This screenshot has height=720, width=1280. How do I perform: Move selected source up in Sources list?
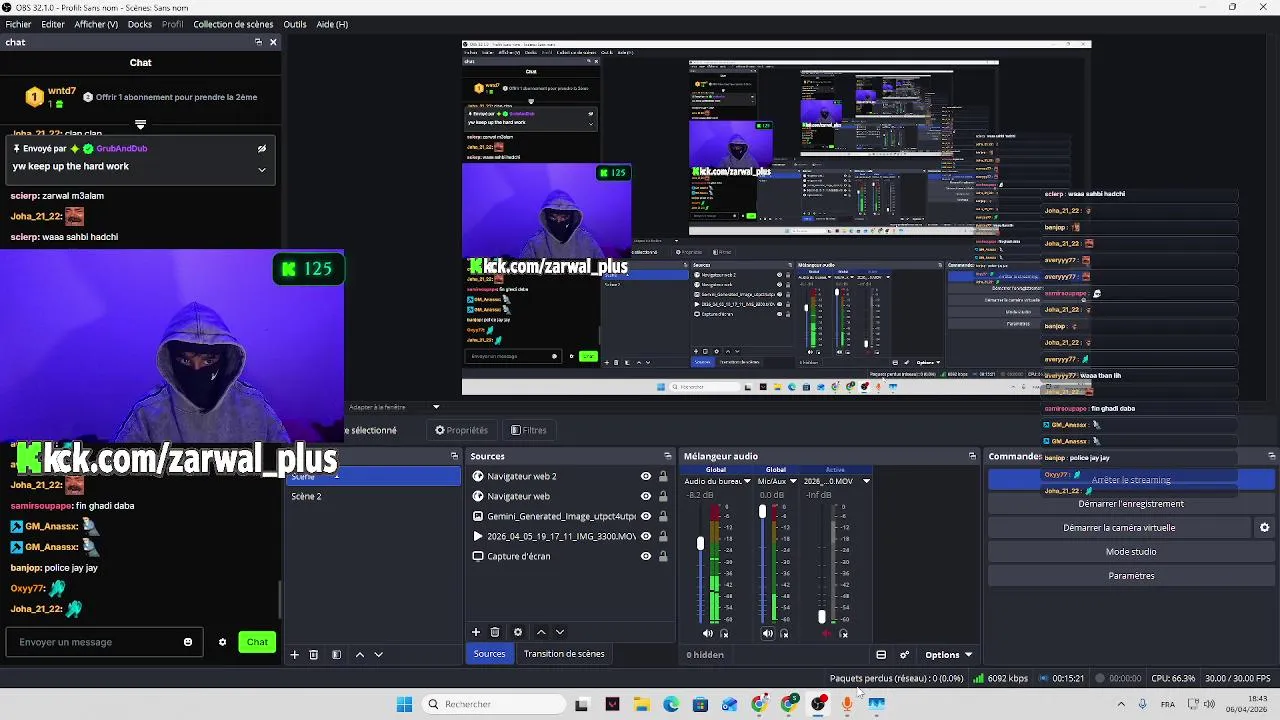click(x=541, y=632)
